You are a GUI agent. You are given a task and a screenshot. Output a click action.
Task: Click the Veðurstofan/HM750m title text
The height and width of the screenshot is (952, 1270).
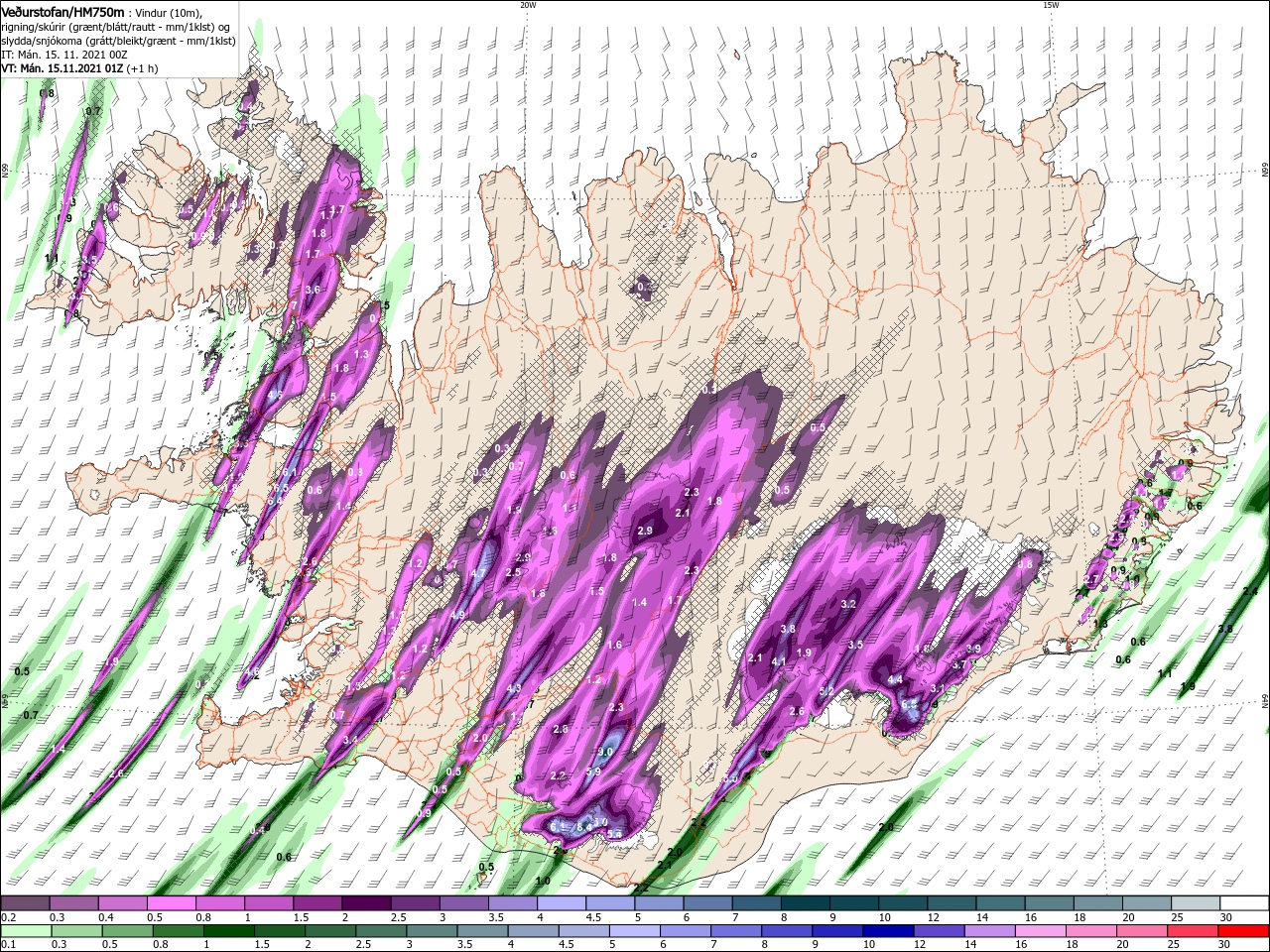[64, 11]
